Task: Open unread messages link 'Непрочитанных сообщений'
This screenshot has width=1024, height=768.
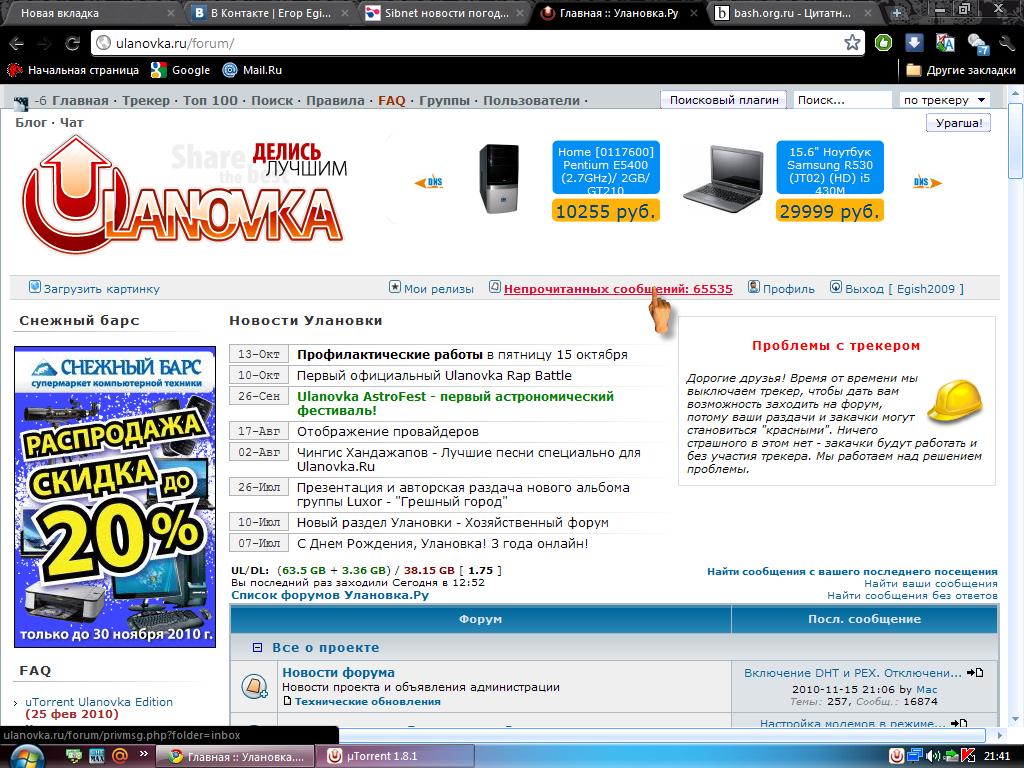Action: point(617,289)
